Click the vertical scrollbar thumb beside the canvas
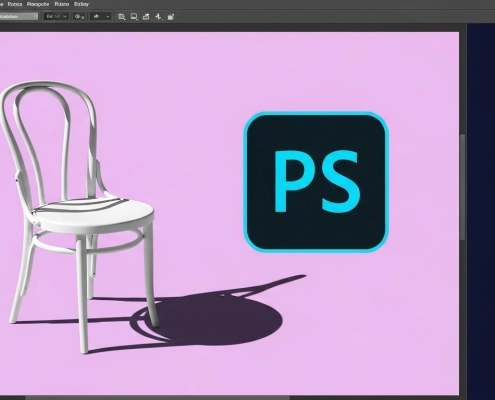 tap(463, 187)
